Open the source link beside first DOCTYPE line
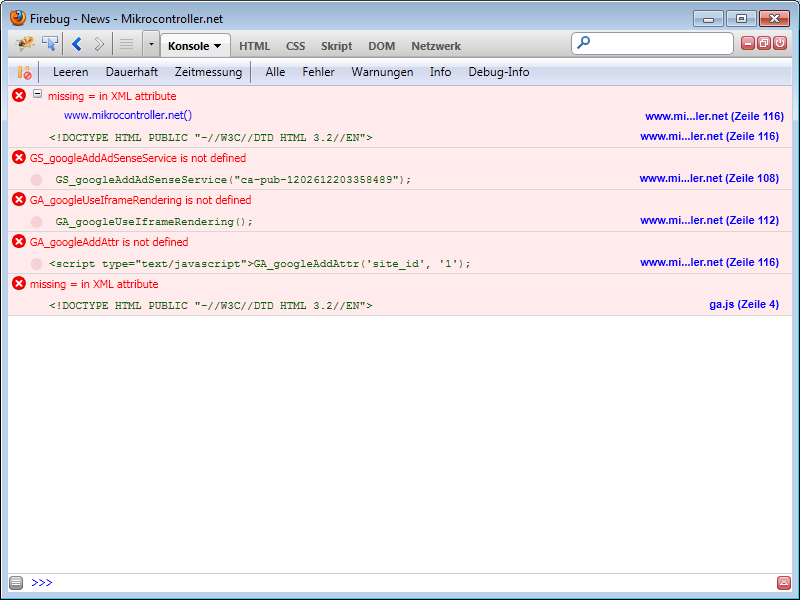Screen dimensions: 800x600 (x=709, y=137)
